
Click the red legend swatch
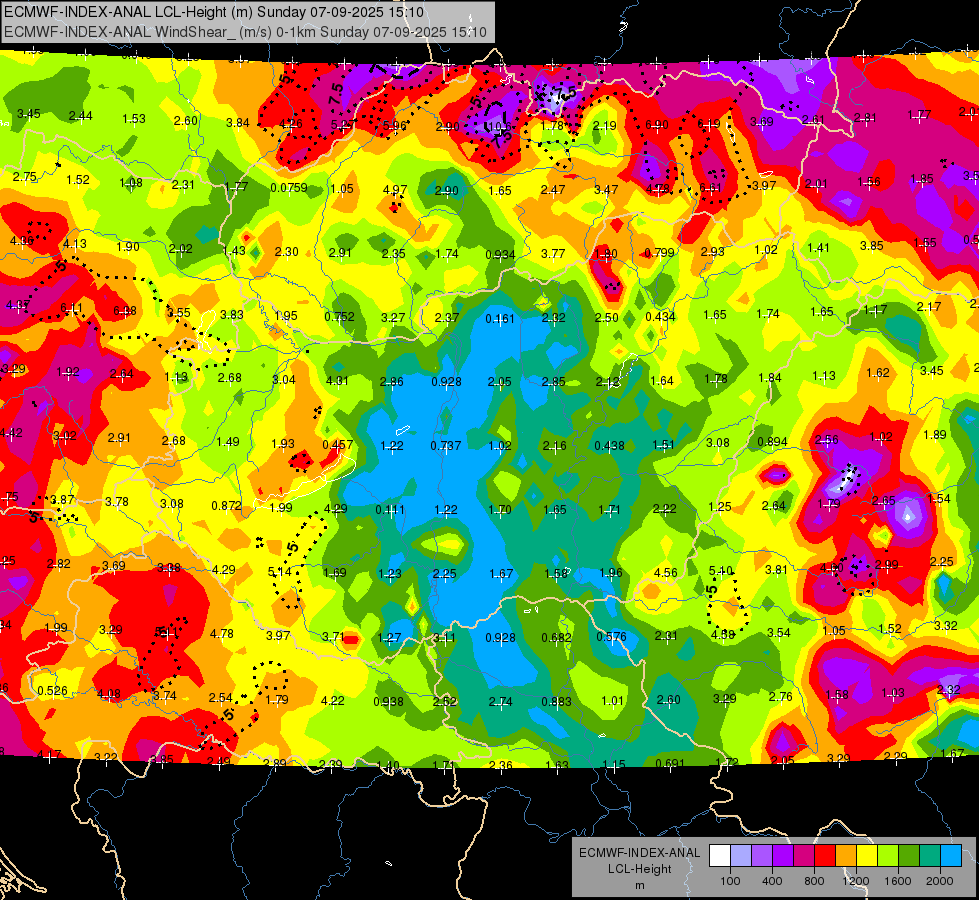[x=825, y=855]
